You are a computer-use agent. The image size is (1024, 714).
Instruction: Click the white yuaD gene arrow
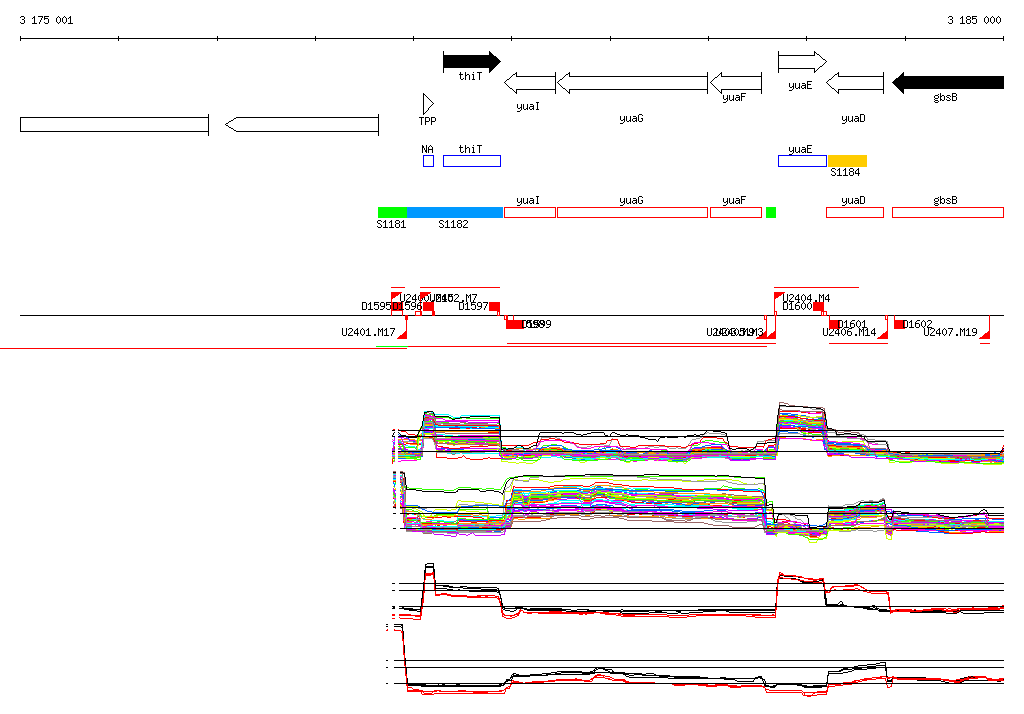click(854, 83)
